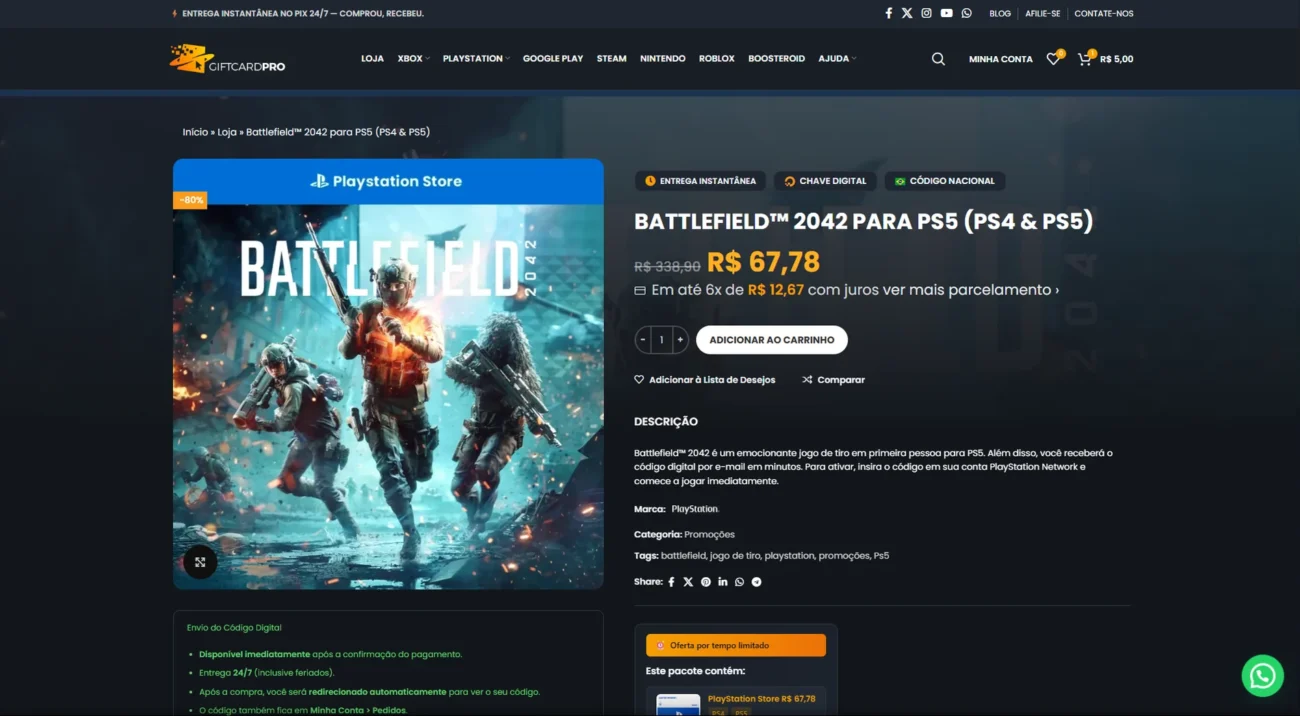Open Blog link in top bar

(x=1000, y=13)
